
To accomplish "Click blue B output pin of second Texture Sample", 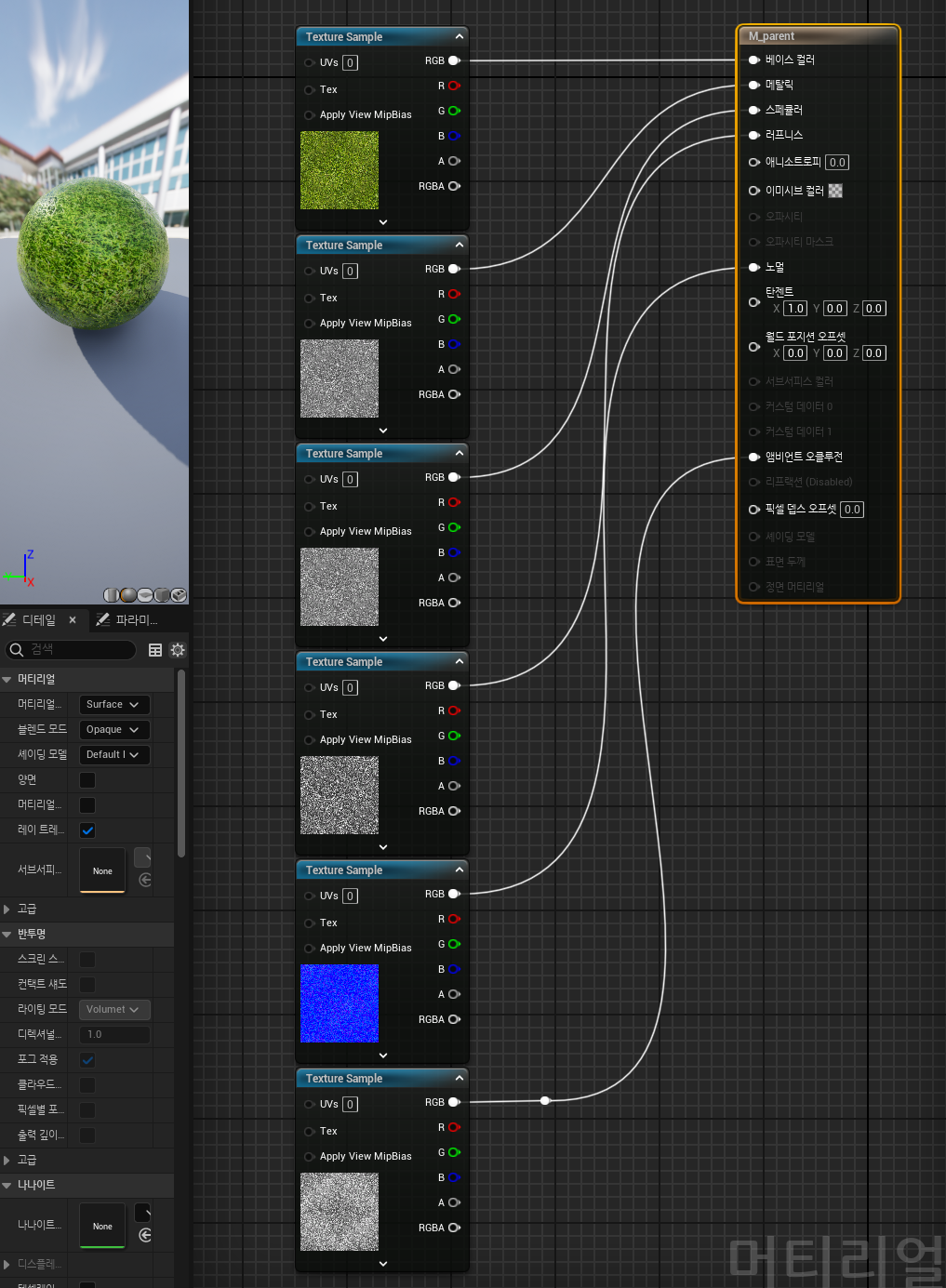I will [454, 344].
